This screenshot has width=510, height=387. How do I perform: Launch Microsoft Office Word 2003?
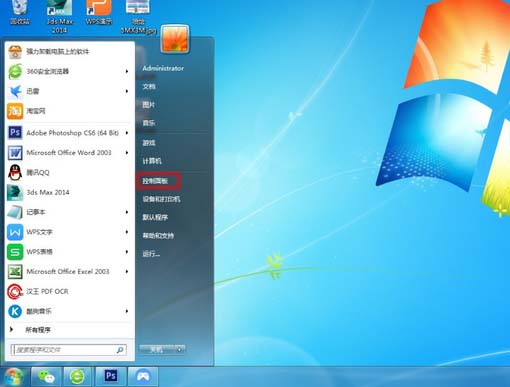[68, 153]
